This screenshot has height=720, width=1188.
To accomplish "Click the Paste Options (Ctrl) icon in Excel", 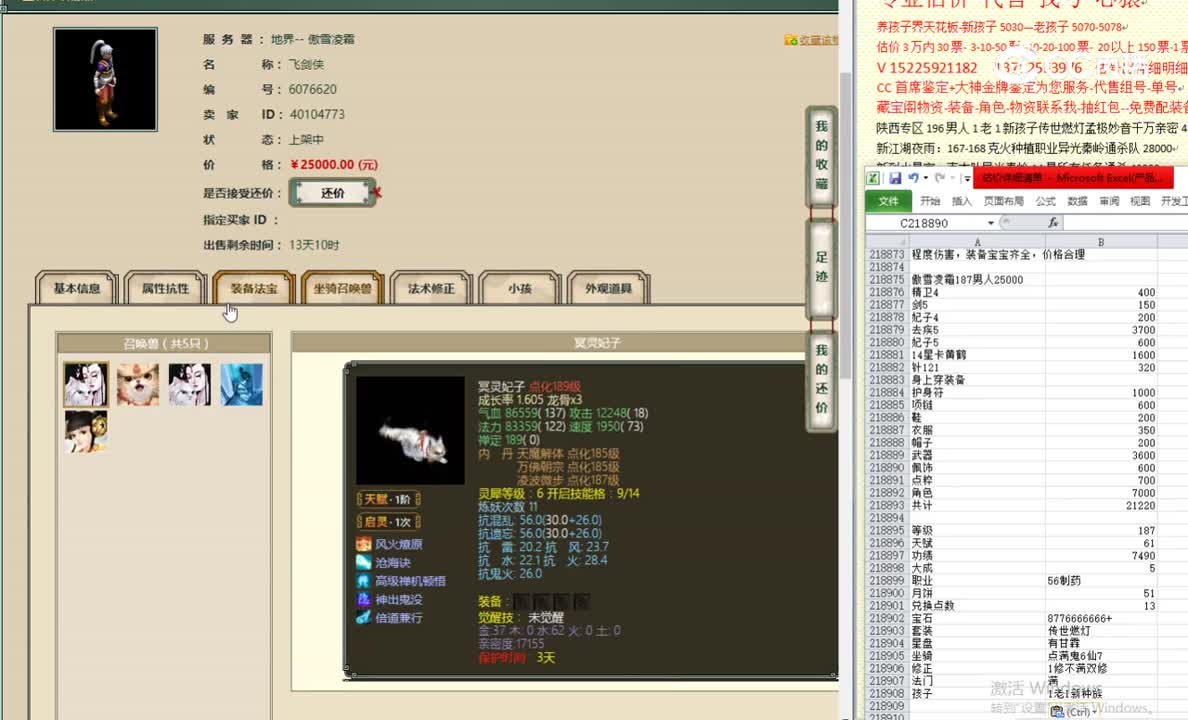I will pos(1074,712).
